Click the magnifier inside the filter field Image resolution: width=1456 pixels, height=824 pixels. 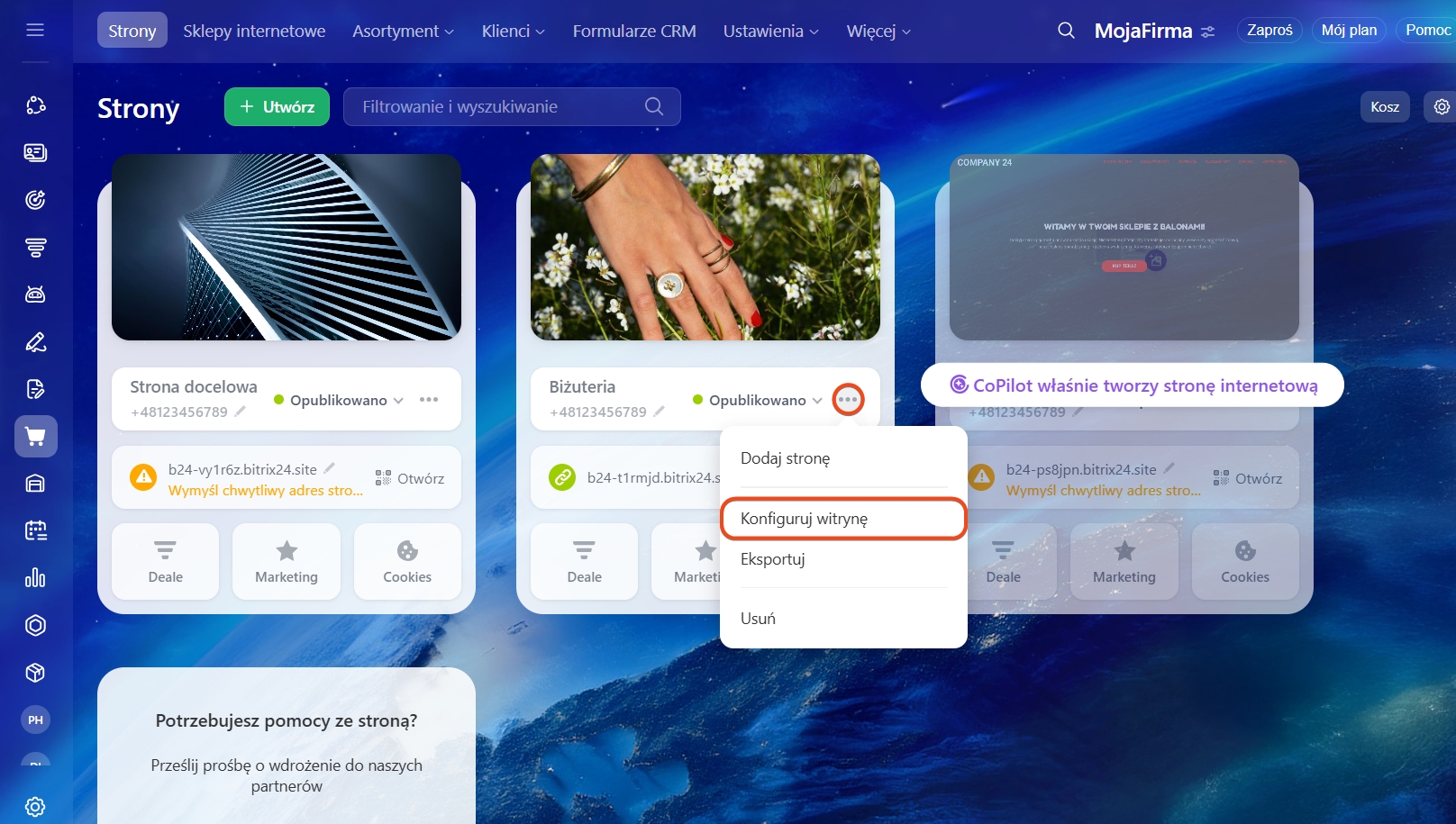654,106
